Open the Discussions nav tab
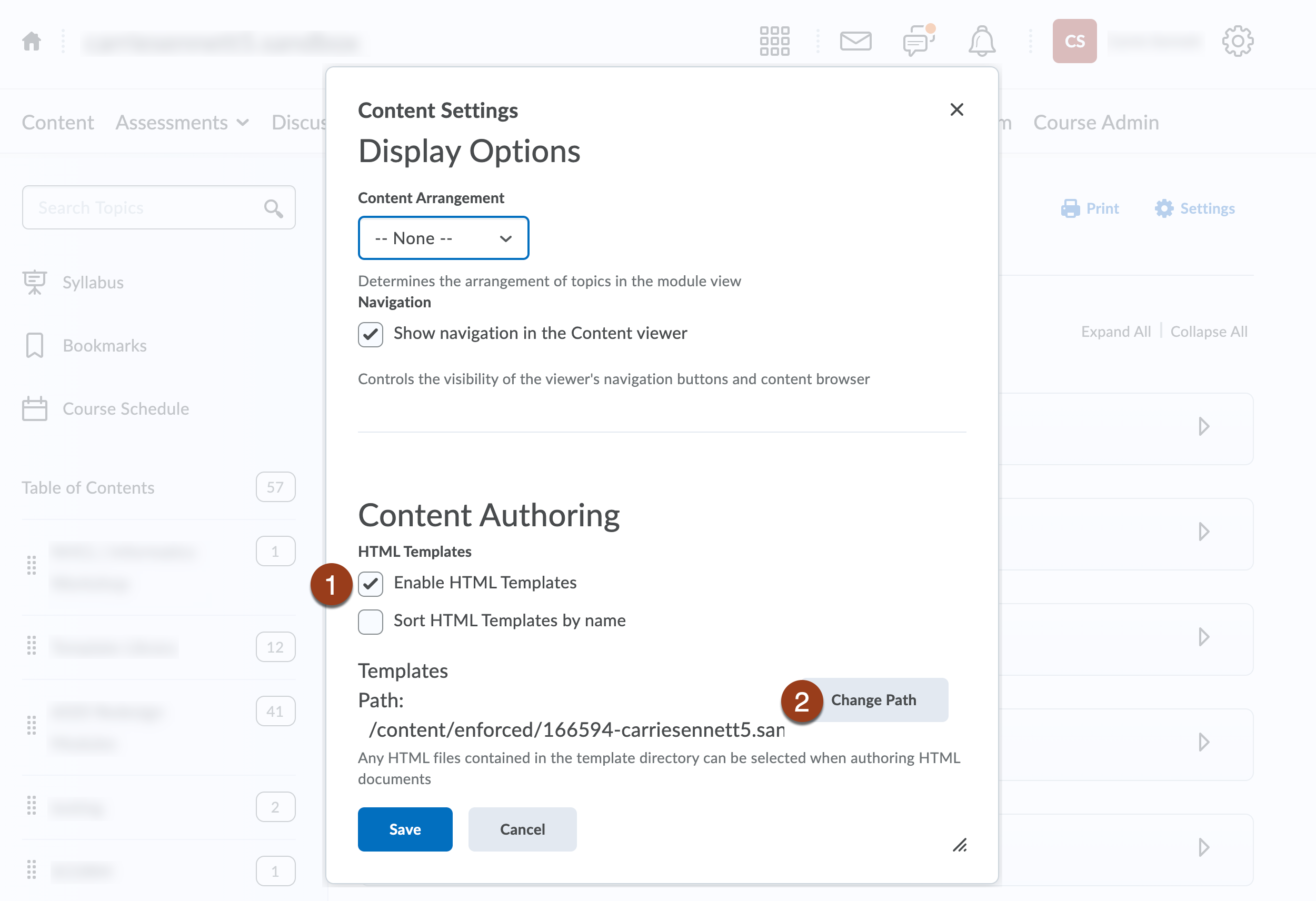This screenshot has width=1316, height=901. click(299, 122)
